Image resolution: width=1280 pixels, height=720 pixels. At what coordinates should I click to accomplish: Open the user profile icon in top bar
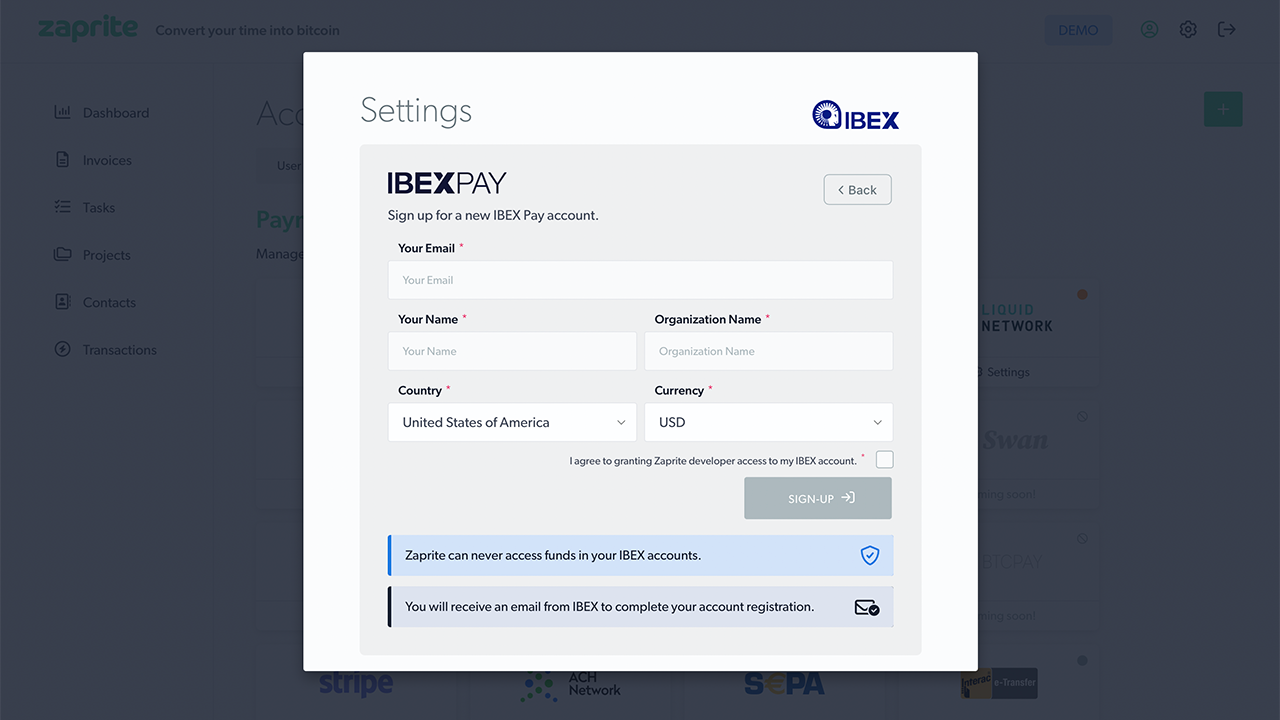[1150, 30]
